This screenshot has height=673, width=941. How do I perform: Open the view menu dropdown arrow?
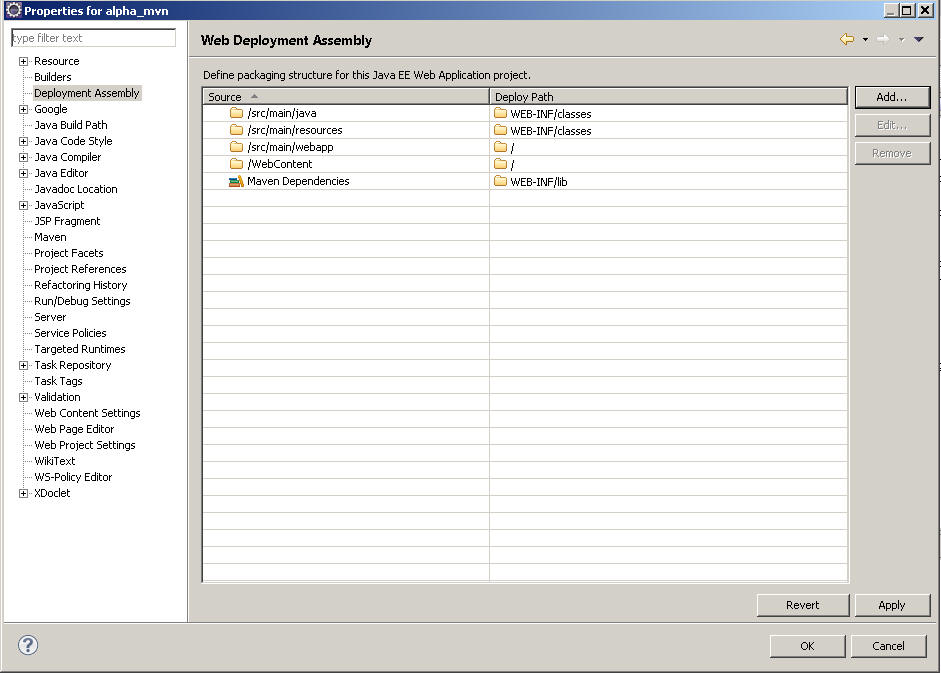tap(919, 39)
